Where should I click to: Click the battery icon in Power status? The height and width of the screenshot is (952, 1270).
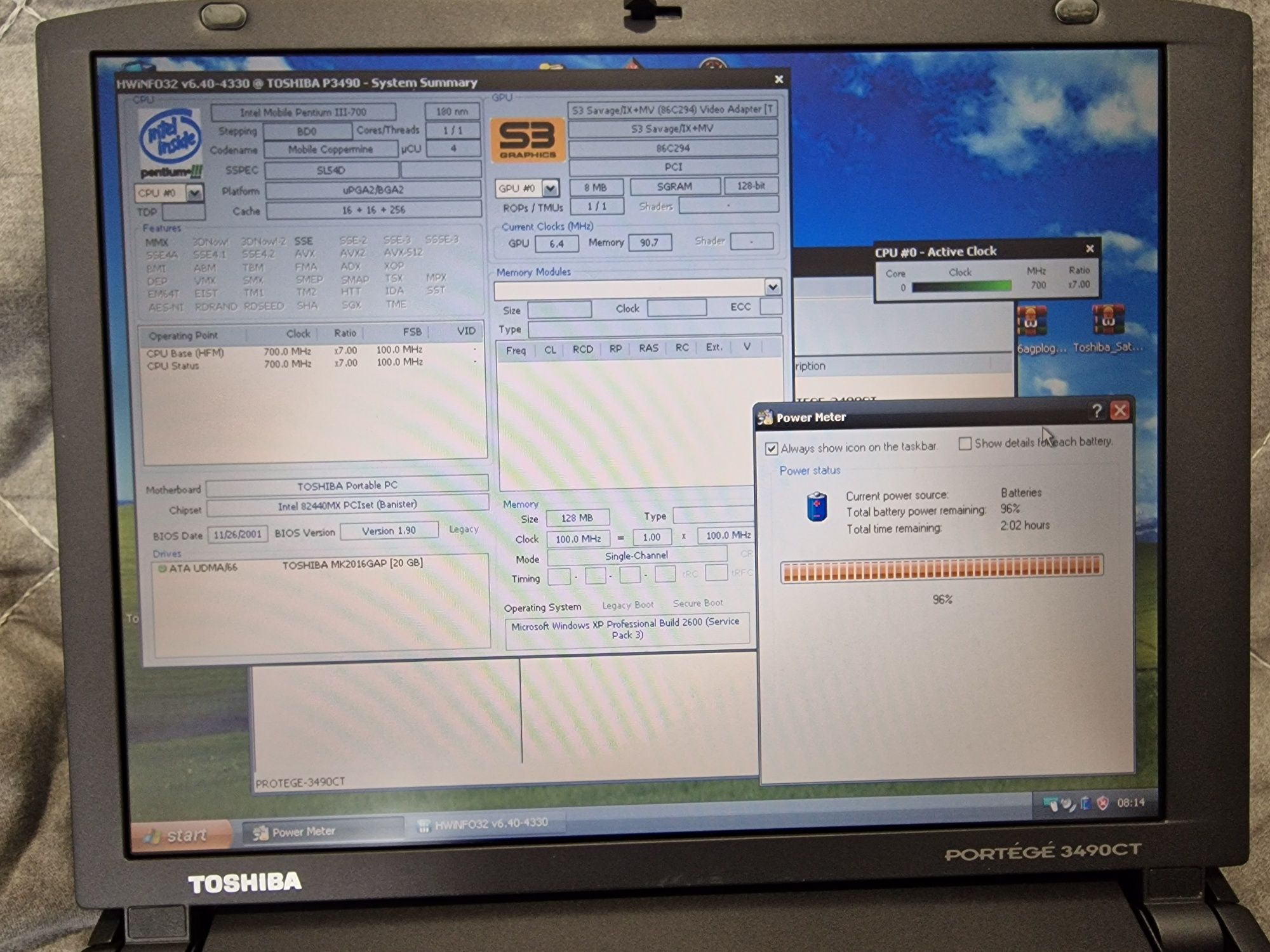[x=817, y=506]
